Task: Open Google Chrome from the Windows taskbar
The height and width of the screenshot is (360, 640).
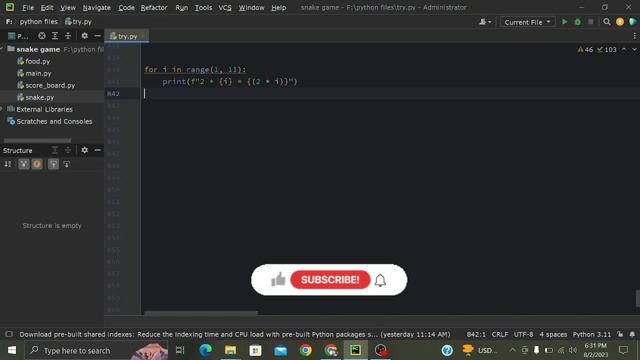Action: [x=305, y=350]
